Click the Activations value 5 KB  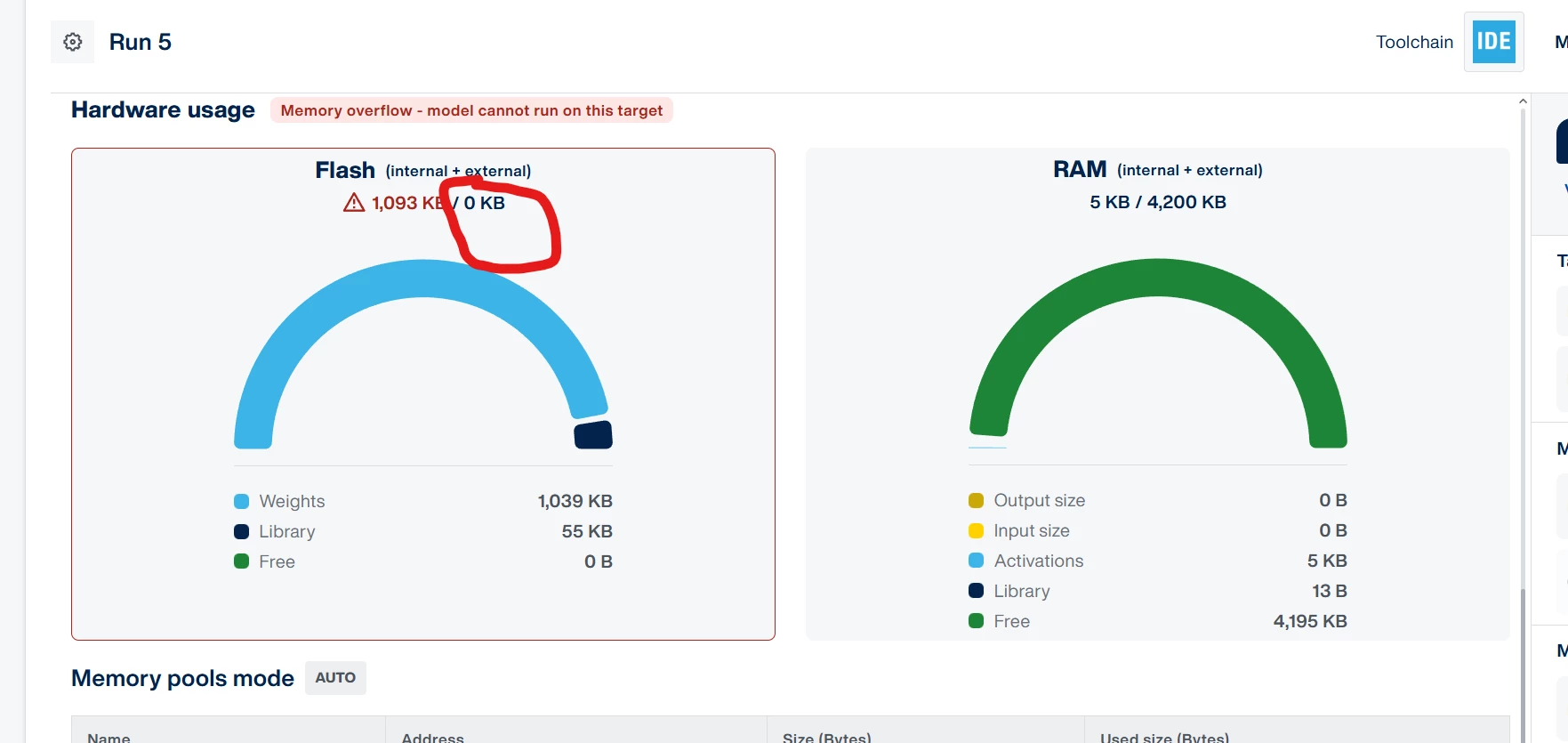[1327, 561]
